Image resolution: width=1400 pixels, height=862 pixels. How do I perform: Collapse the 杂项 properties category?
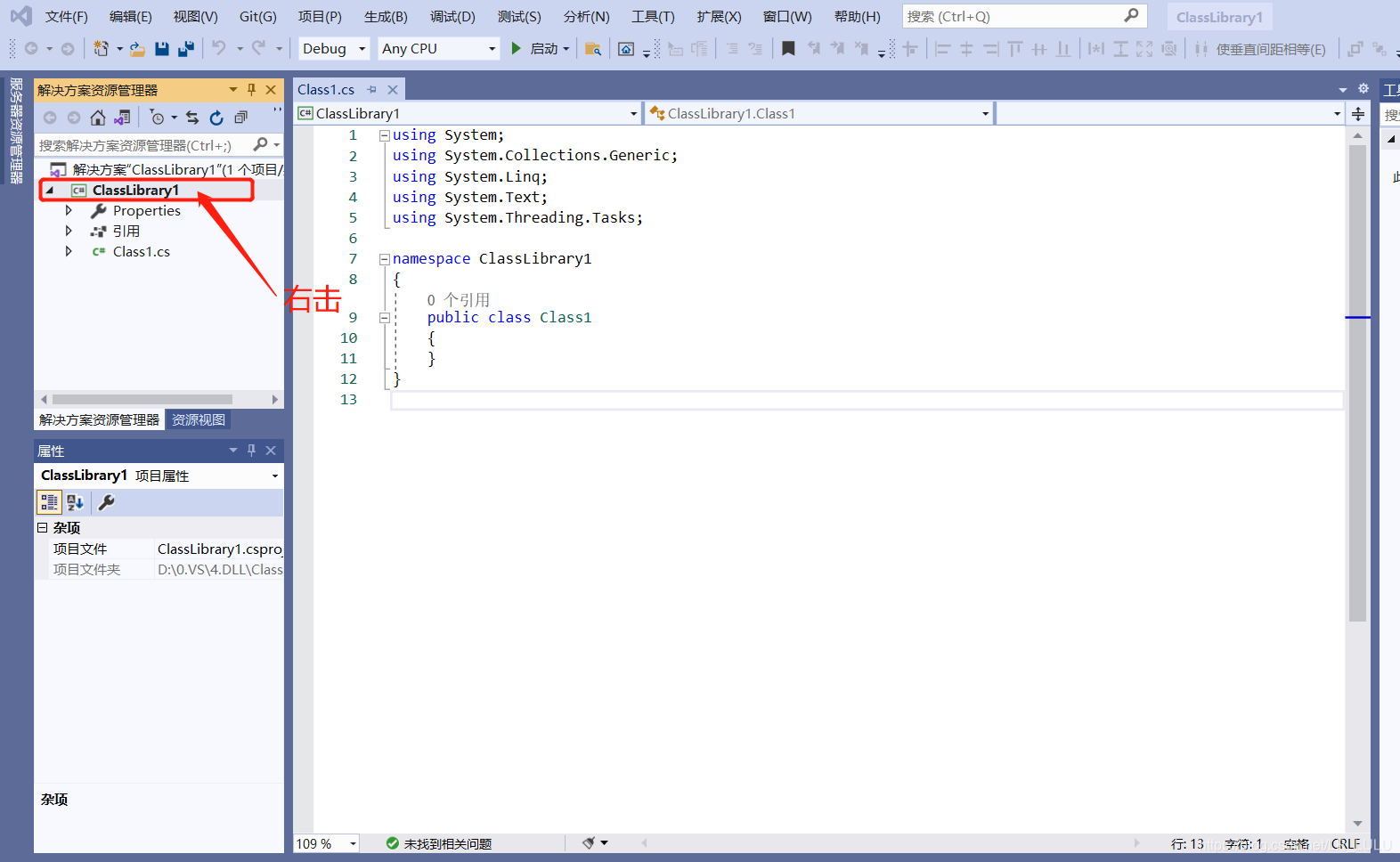[x=42, y=528]
